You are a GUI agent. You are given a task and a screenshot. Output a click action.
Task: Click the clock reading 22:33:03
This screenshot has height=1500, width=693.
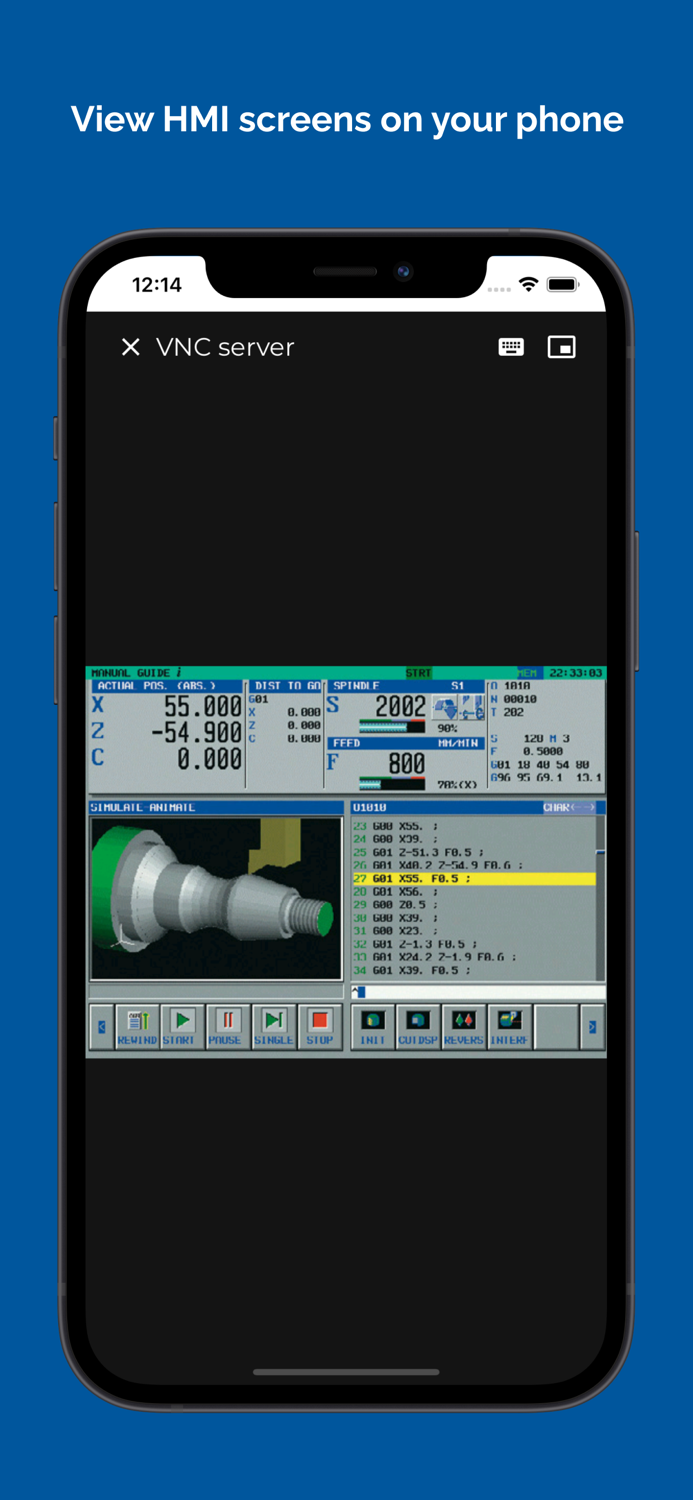click(576, 673)
